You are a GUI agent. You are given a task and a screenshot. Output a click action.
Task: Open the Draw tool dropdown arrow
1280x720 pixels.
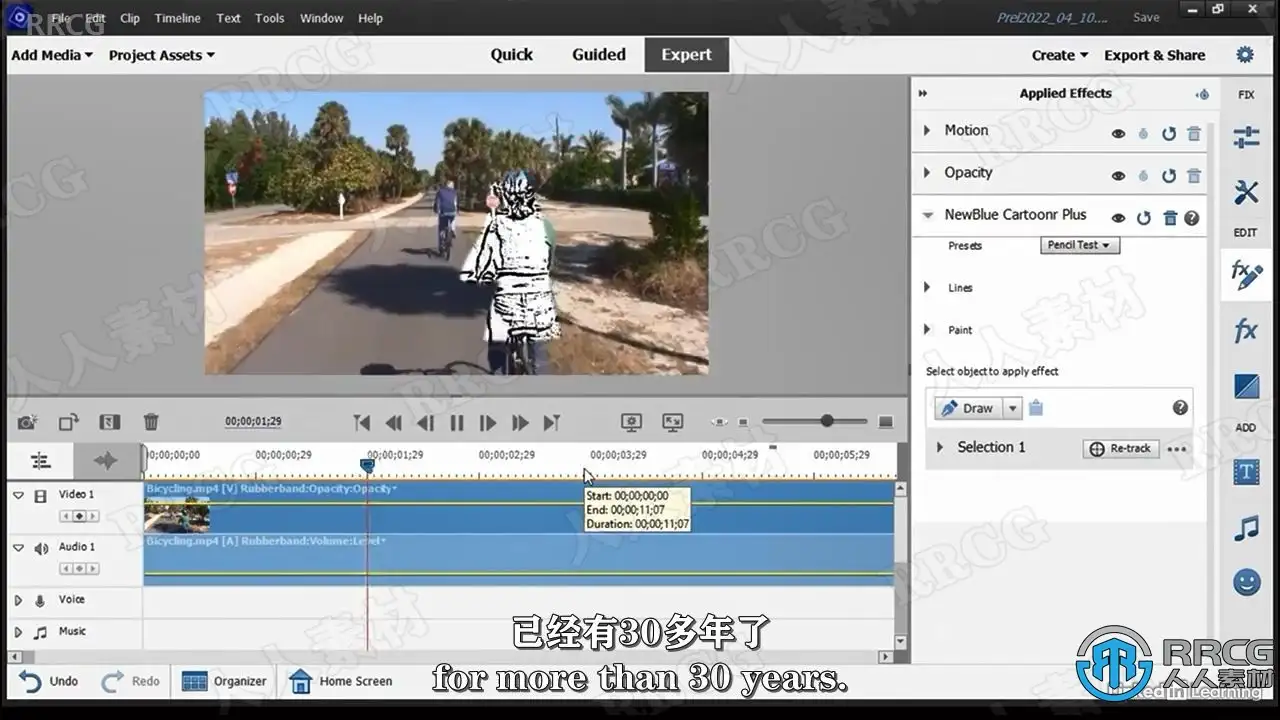coord(1013,408)
